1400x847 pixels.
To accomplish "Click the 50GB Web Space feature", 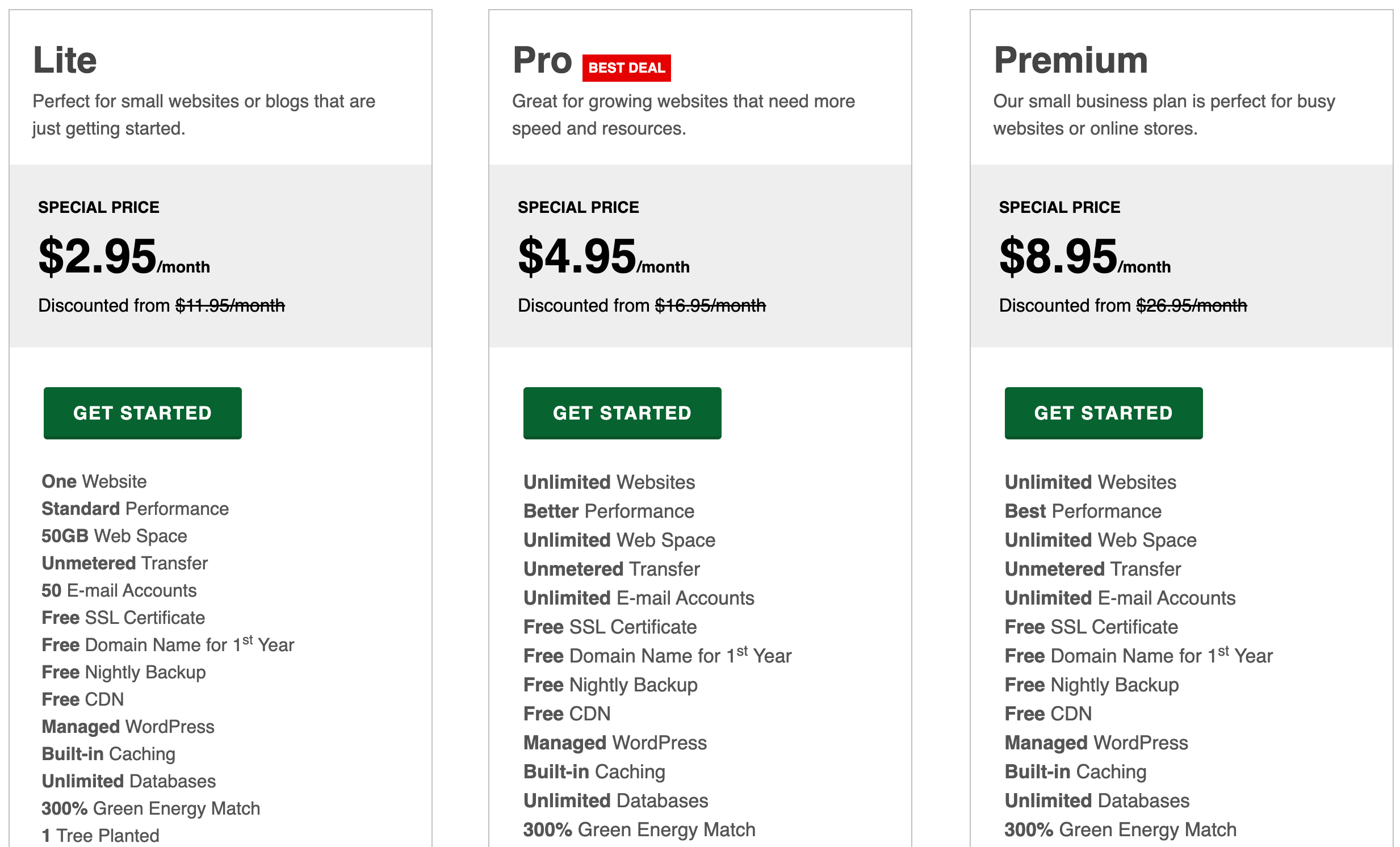I will (114, 536).
